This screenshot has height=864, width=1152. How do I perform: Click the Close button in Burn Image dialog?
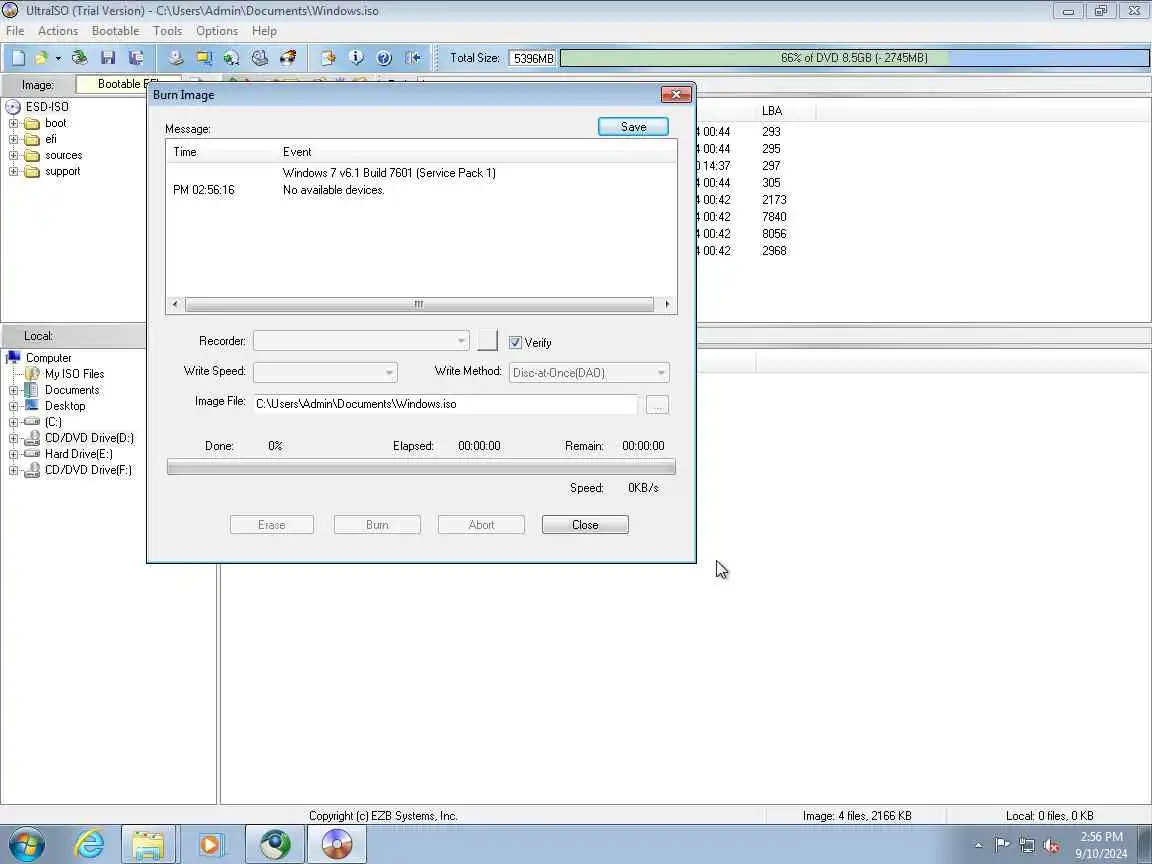click(x=585, y=525)
